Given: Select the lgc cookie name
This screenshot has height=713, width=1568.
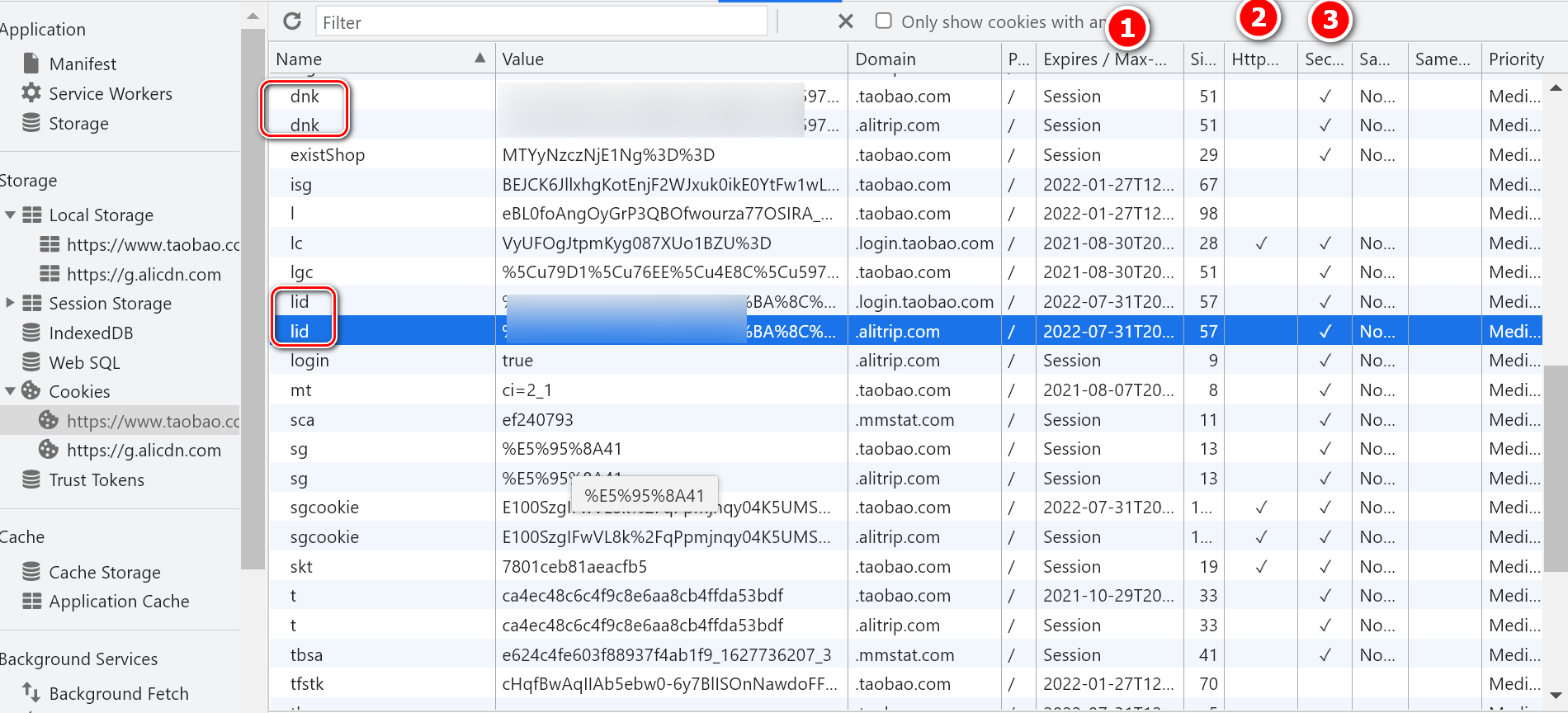Looking at the screenshot, I should 302,272.
